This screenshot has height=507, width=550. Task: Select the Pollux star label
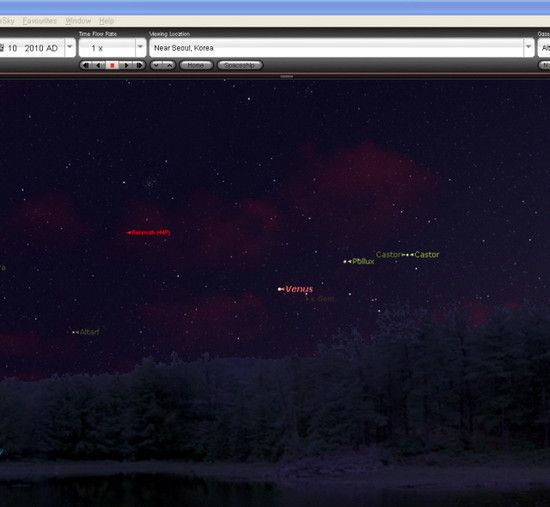(363, 261)
